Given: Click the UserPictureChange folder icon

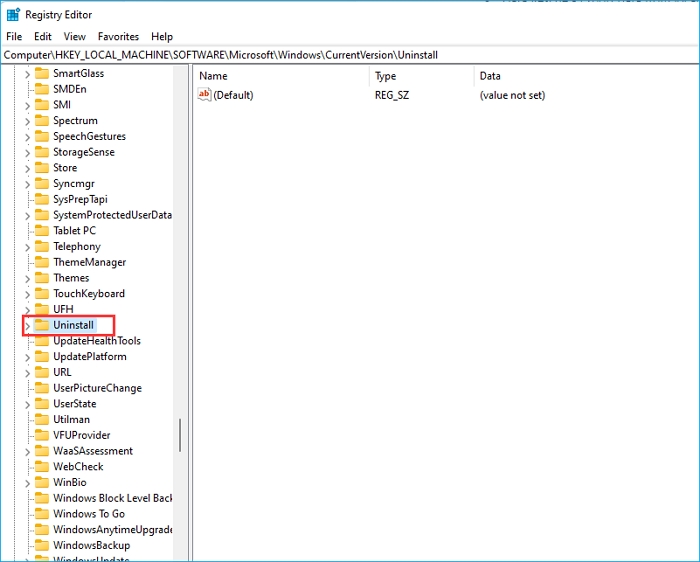Looking at the screenshot, I should coord(42,387).
